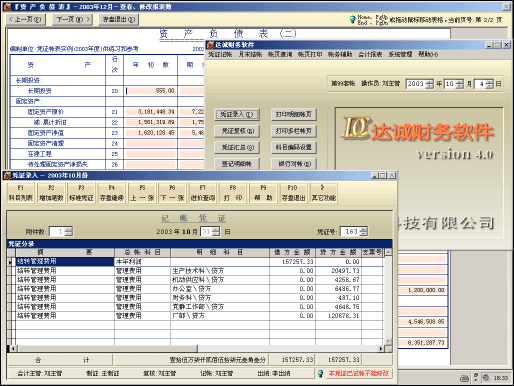
Task: Adjust the month 10 stepper in main window
Action: (x=460, y=84)
